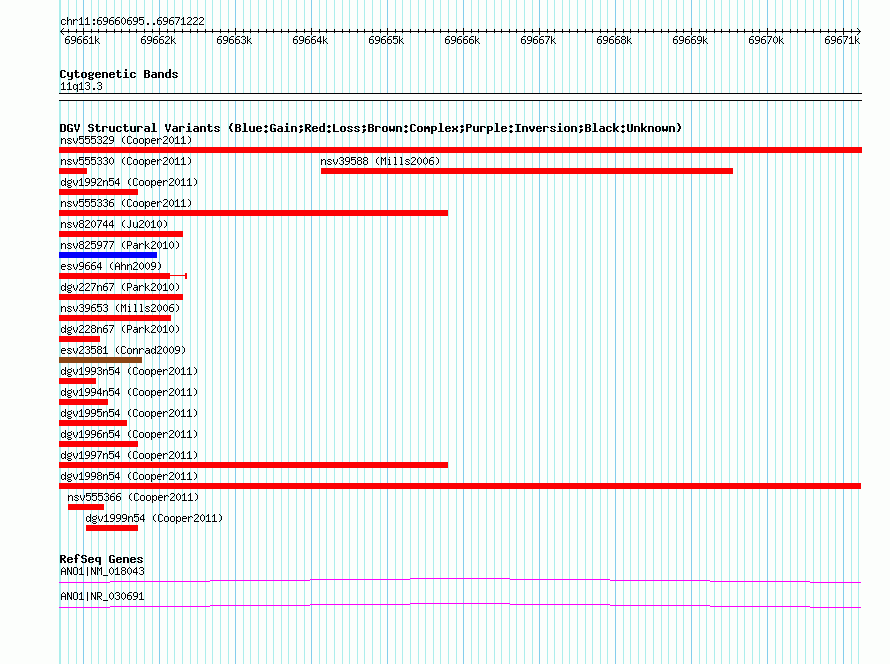Open esv23581 (Conrad2009) variant label
890x664 pixels.
point(123,350)
